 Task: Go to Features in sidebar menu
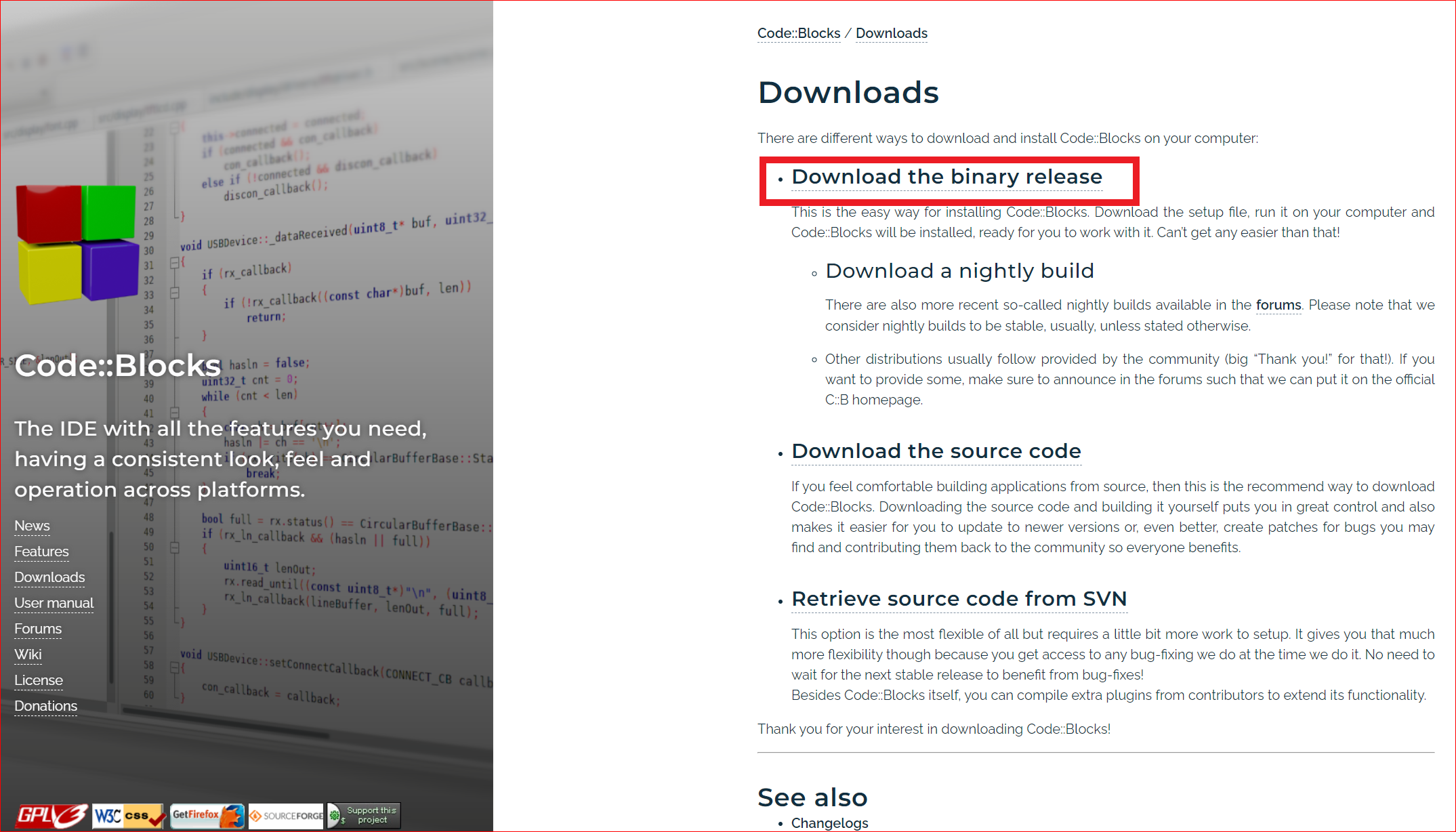41,552
